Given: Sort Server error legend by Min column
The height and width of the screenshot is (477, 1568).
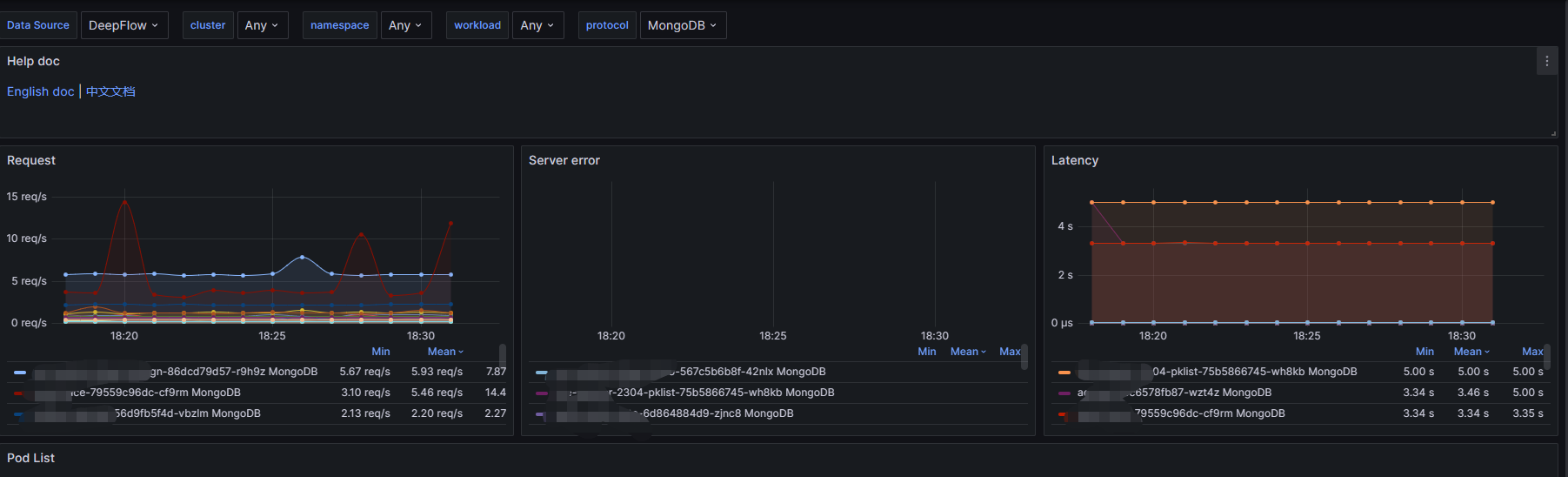Looking at the screenshot, I should 926,352.
